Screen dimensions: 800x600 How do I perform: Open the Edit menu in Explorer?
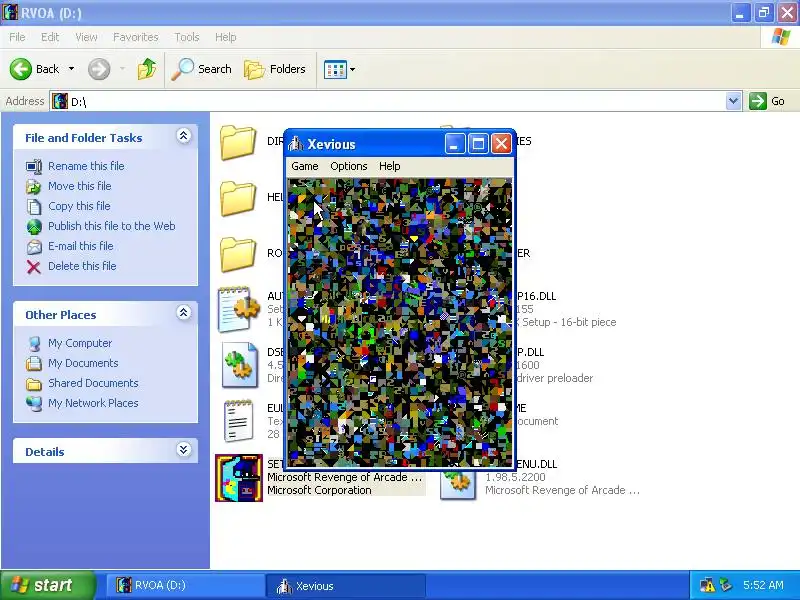point(50,37)
